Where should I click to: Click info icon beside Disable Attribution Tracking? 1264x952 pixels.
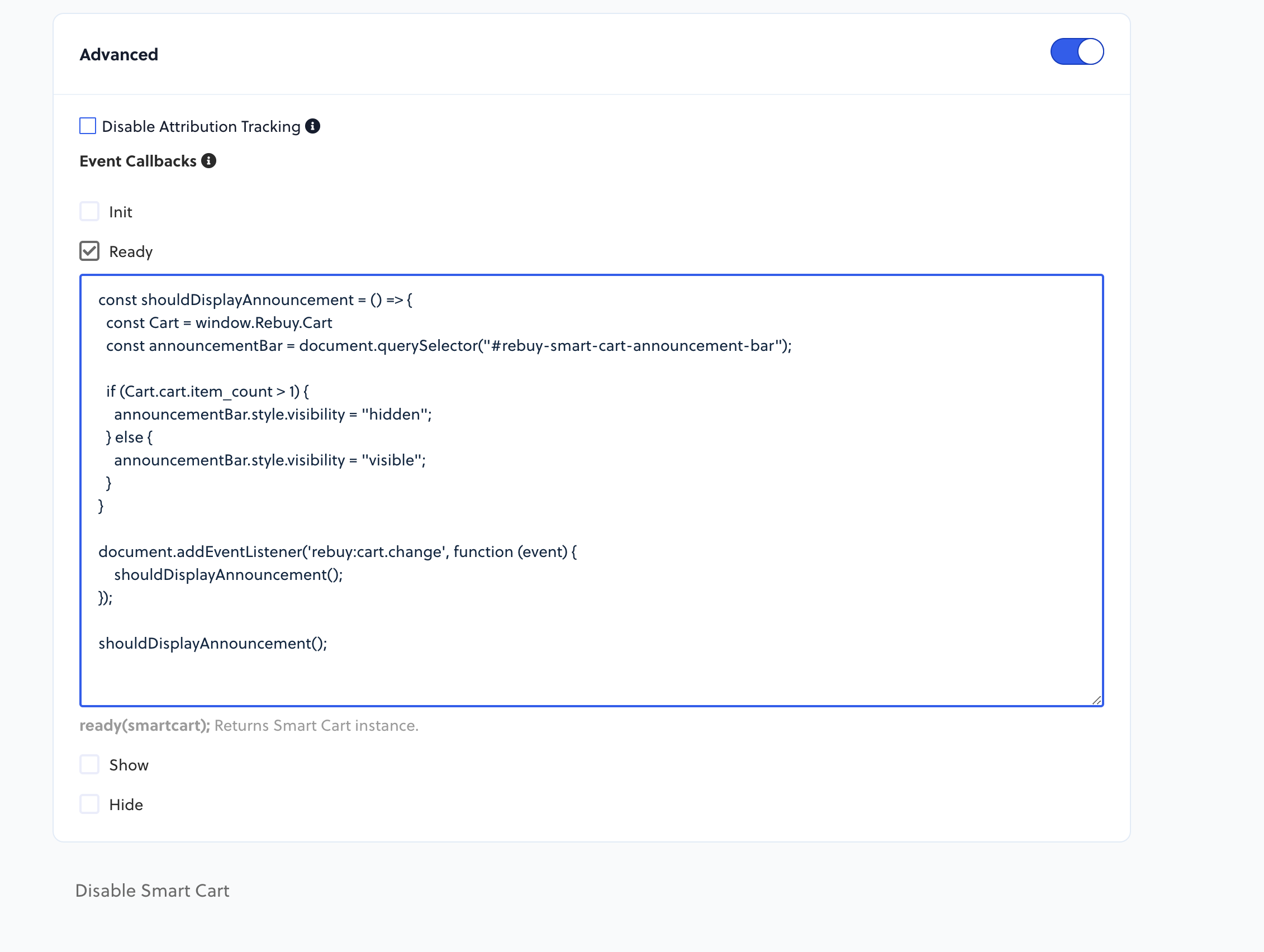coord(312,126)
